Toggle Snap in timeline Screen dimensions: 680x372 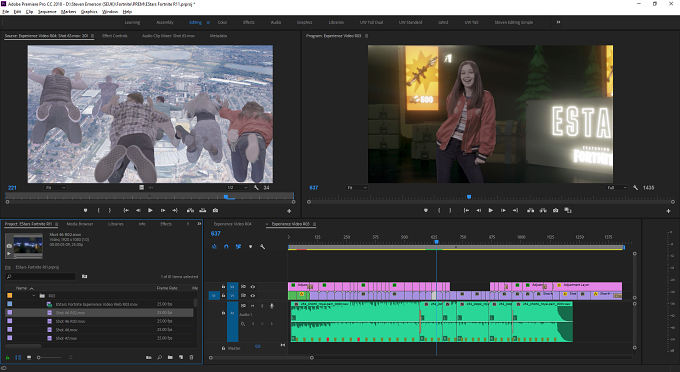pyautogui.click(x=226, y=246)
